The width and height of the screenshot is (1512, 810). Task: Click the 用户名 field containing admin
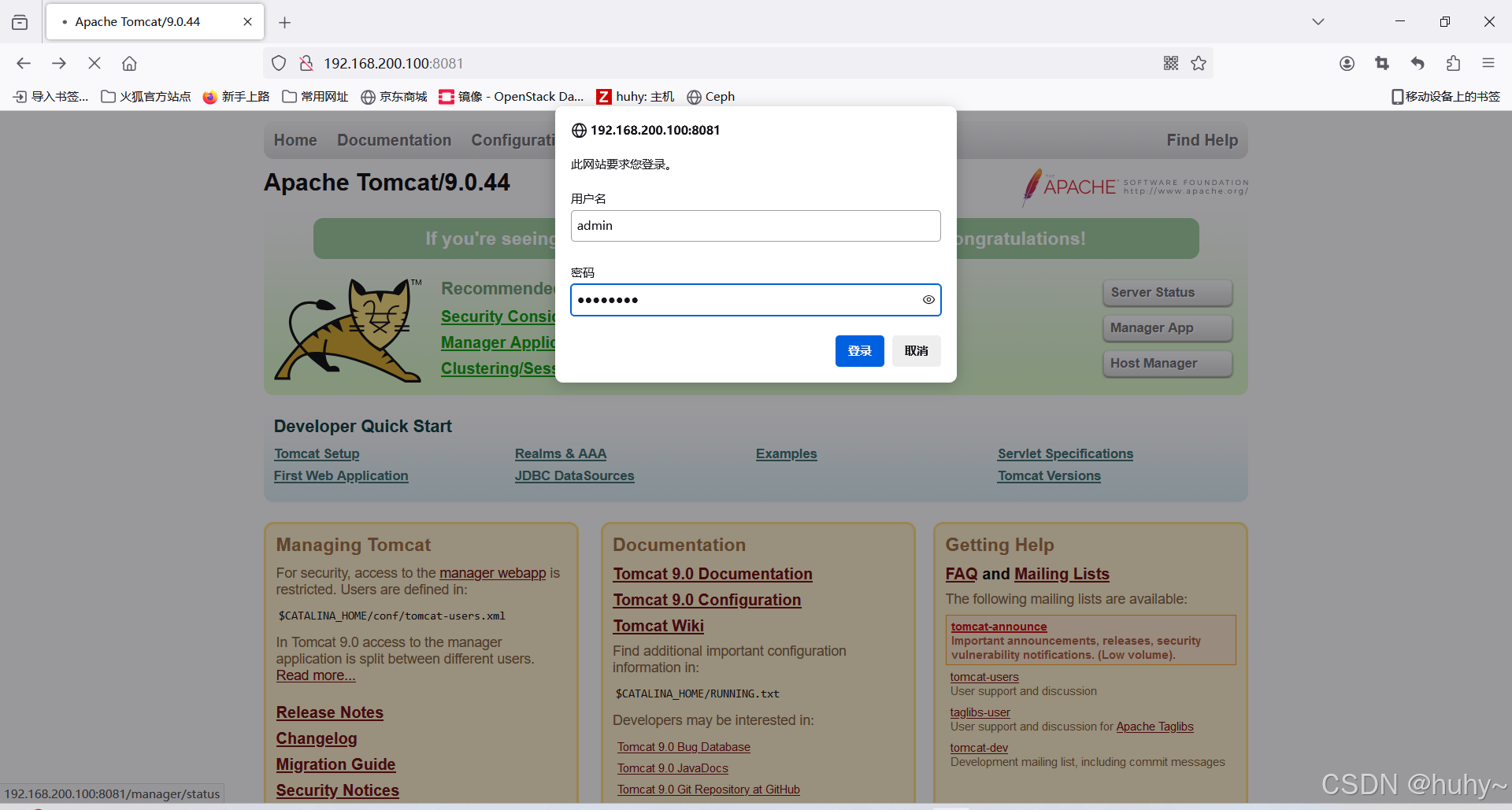point(755,226)
